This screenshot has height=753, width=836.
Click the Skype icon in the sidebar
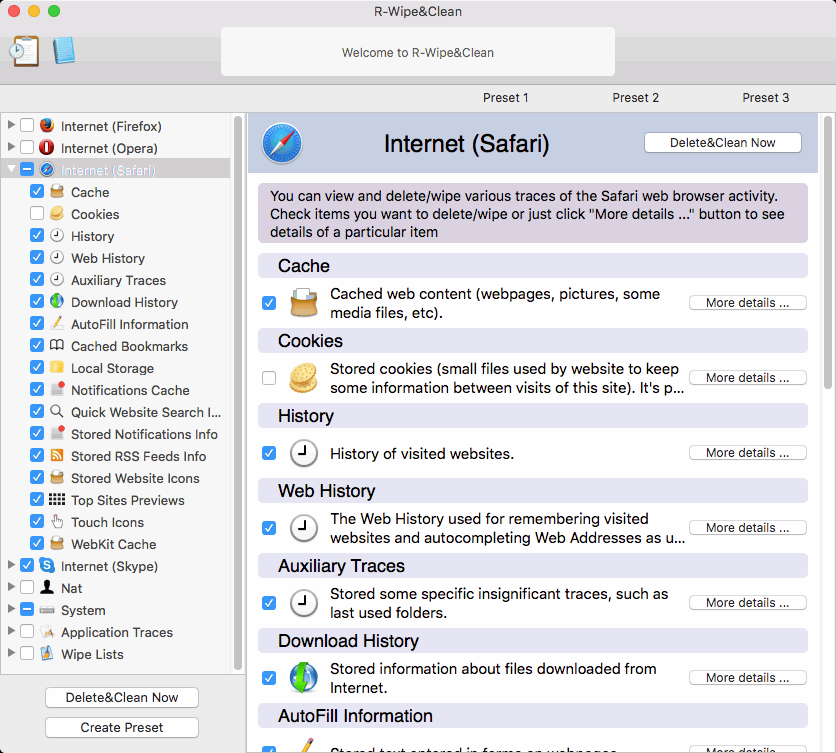pyautogui.click(x=47, y=565)
